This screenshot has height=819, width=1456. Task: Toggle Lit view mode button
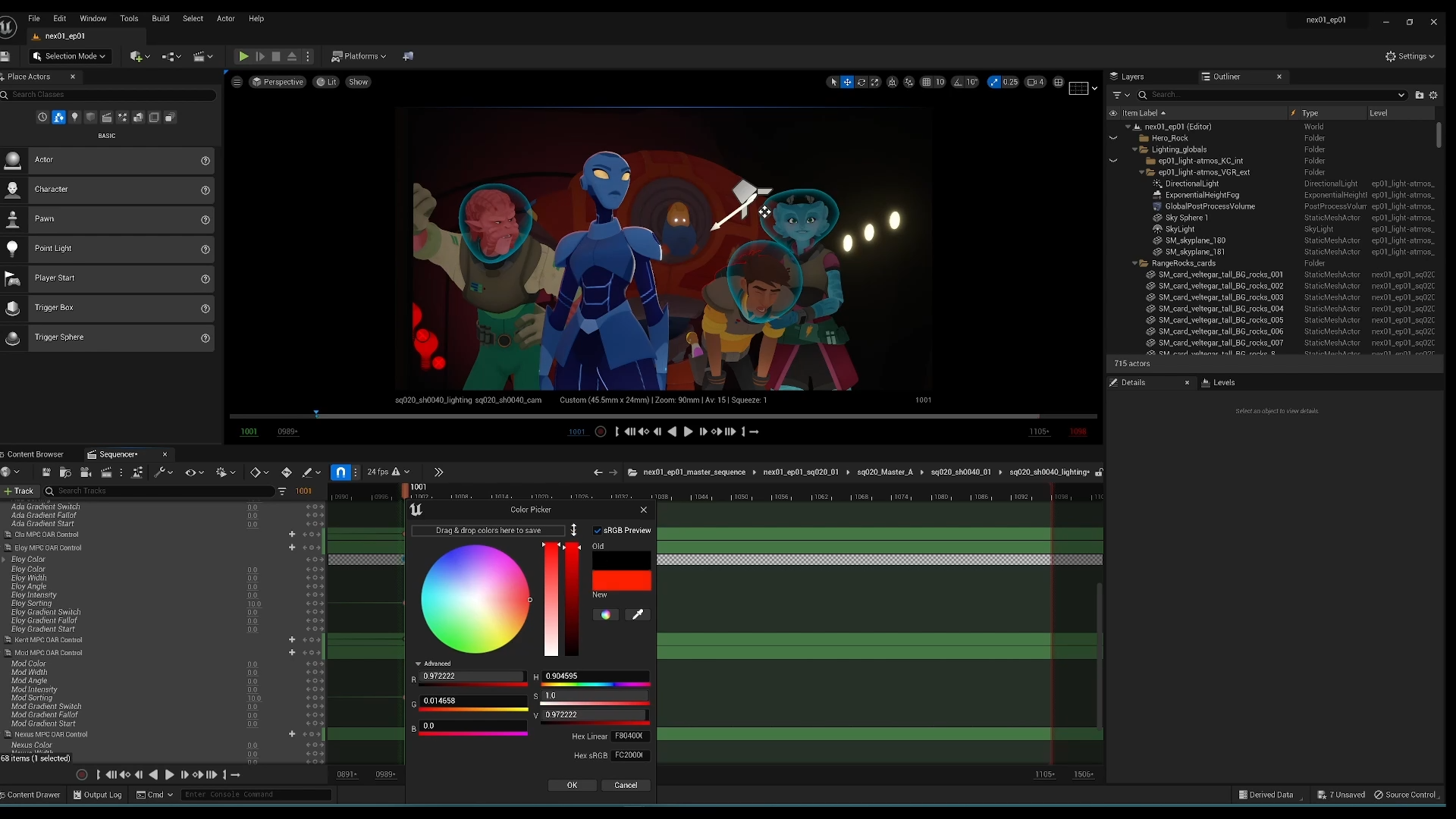click(326, 82)
